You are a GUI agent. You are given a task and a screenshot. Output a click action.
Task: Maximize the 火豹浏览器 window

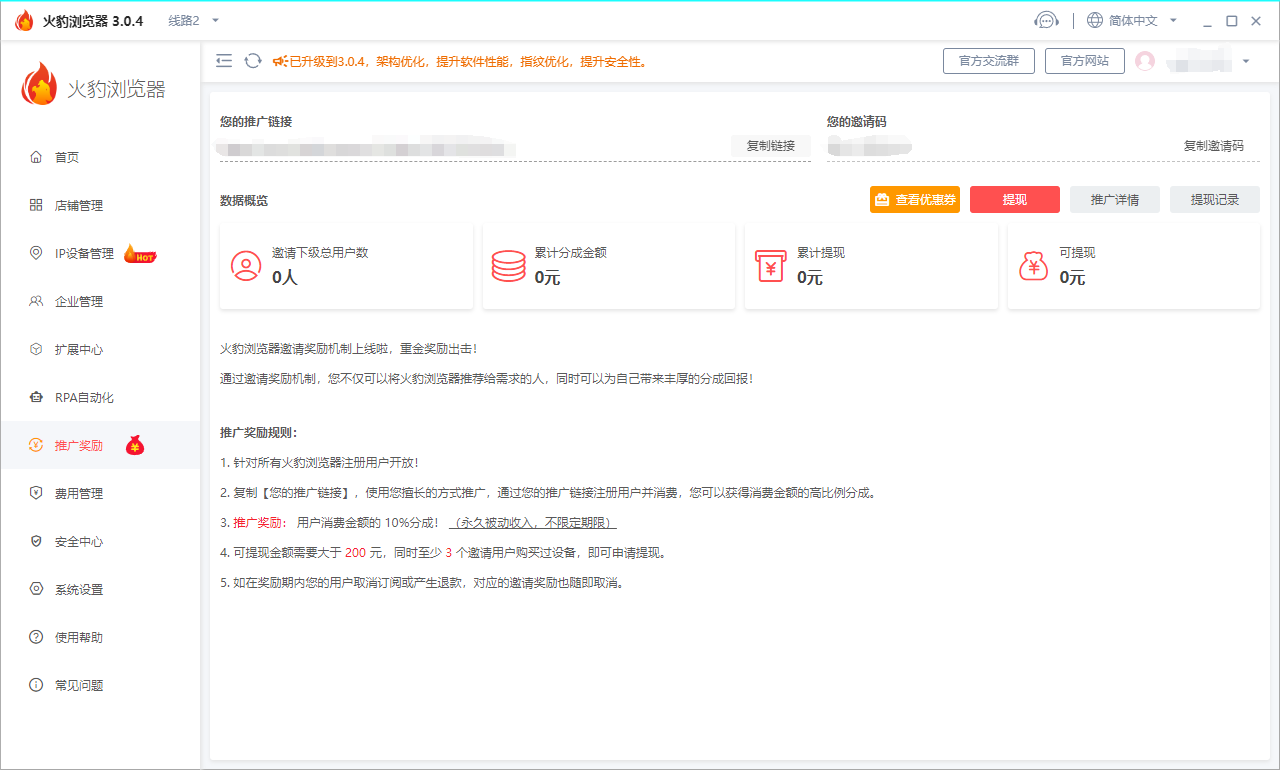coord(1232,21)
